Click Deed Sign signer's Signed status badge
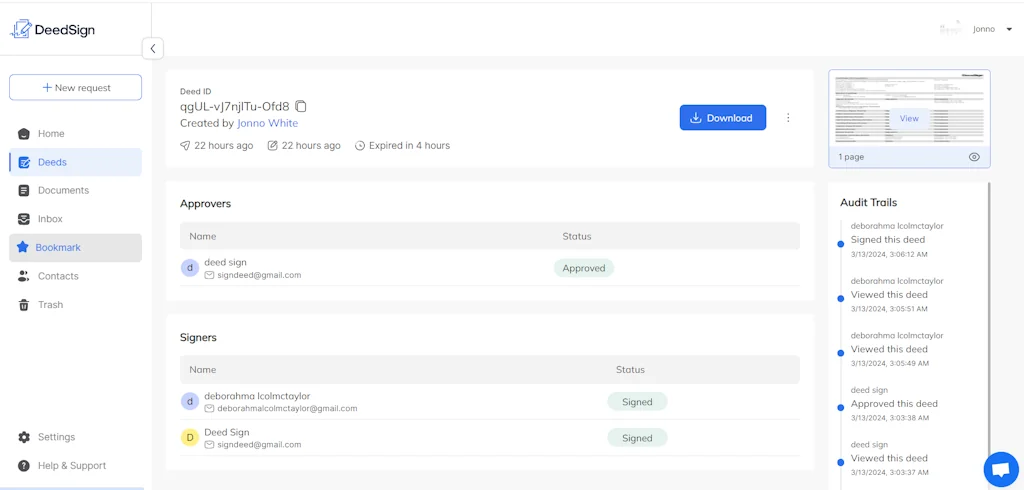1024x490 pixels. coord(637,438)
